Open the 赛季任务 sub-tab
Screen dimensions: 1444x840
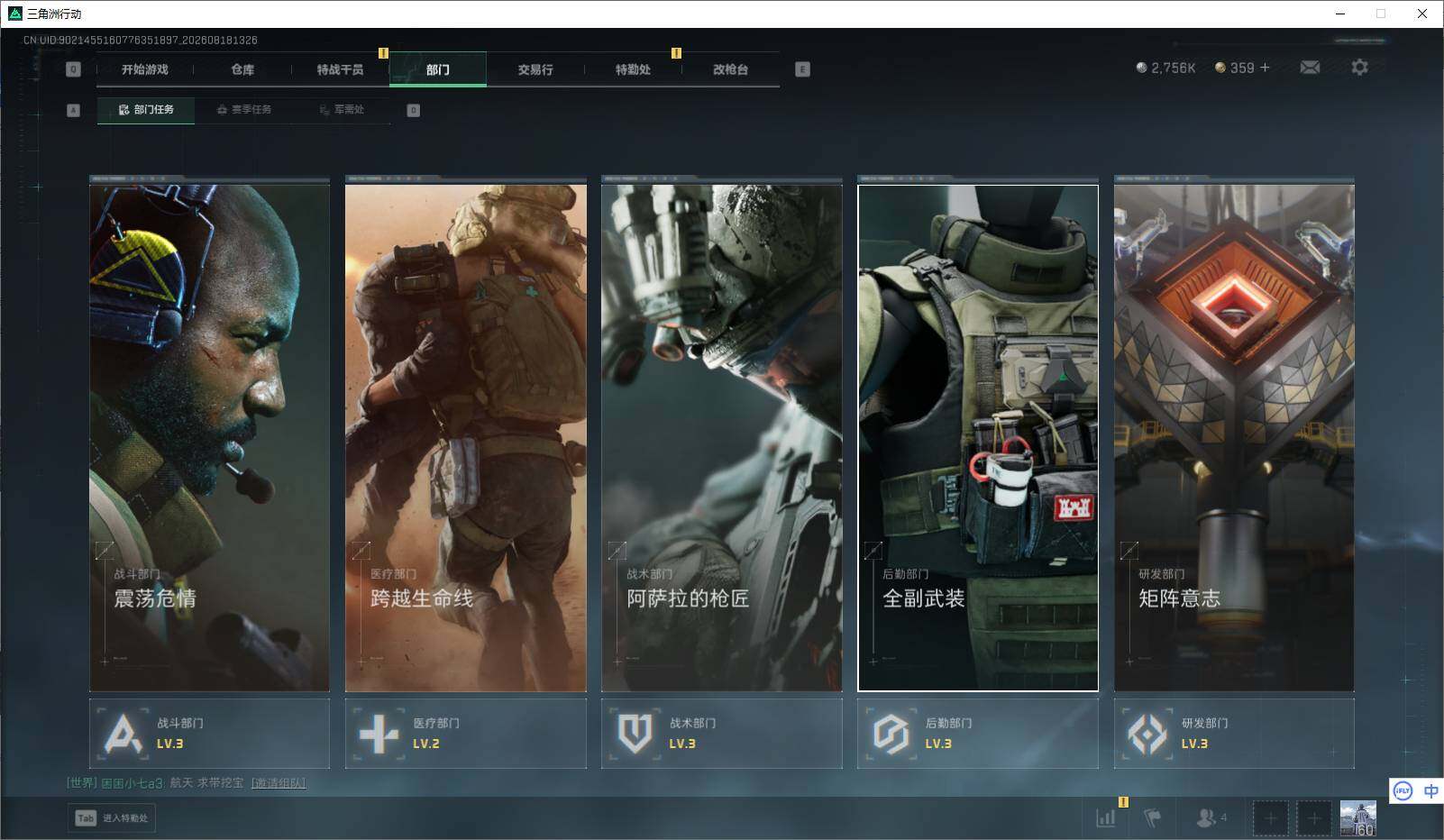(x=244, y=110)
